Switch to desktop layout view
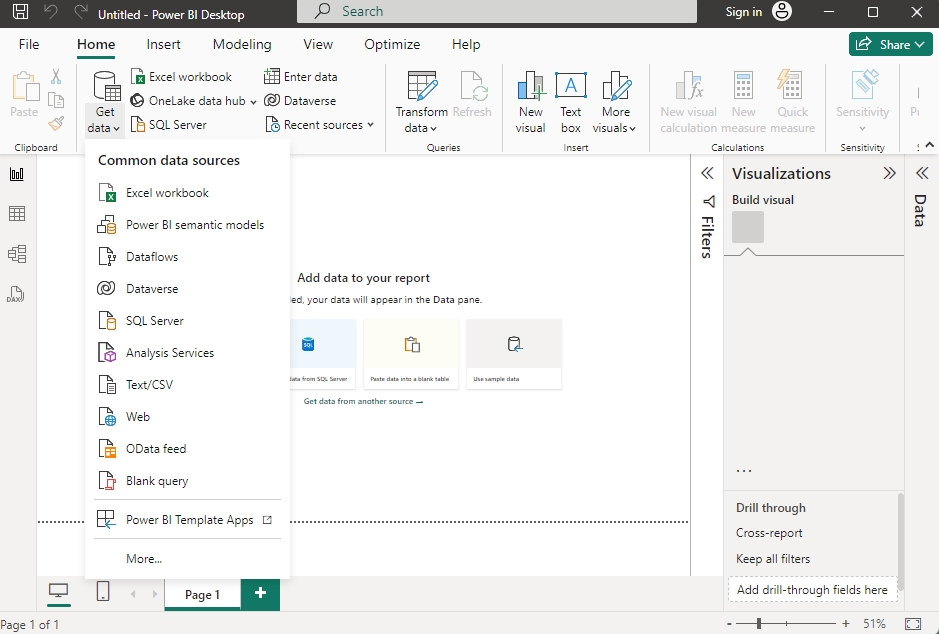The width and height of the screenshot is (939, 634). pos(59,592)
